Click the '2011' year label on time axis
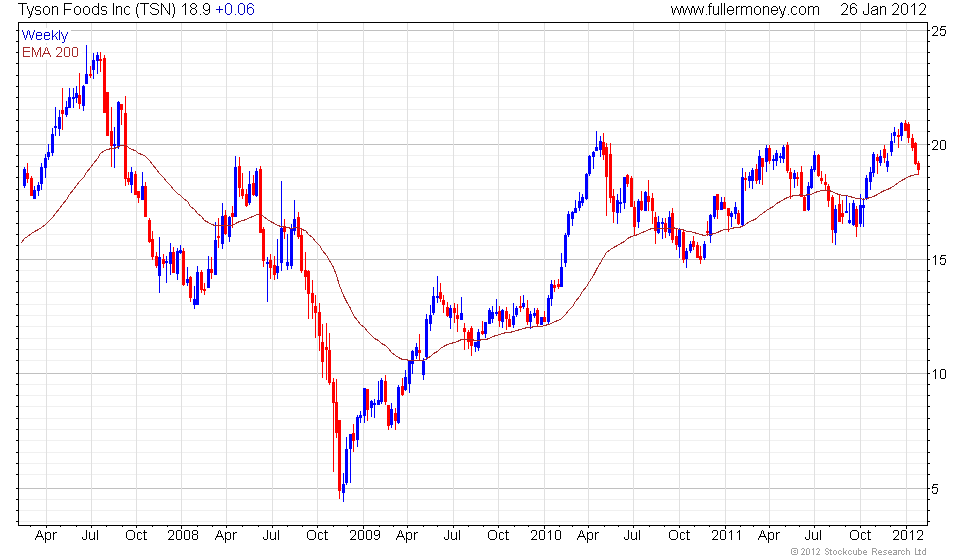Viewport: 980px width, 560px height. pos(726,535)
